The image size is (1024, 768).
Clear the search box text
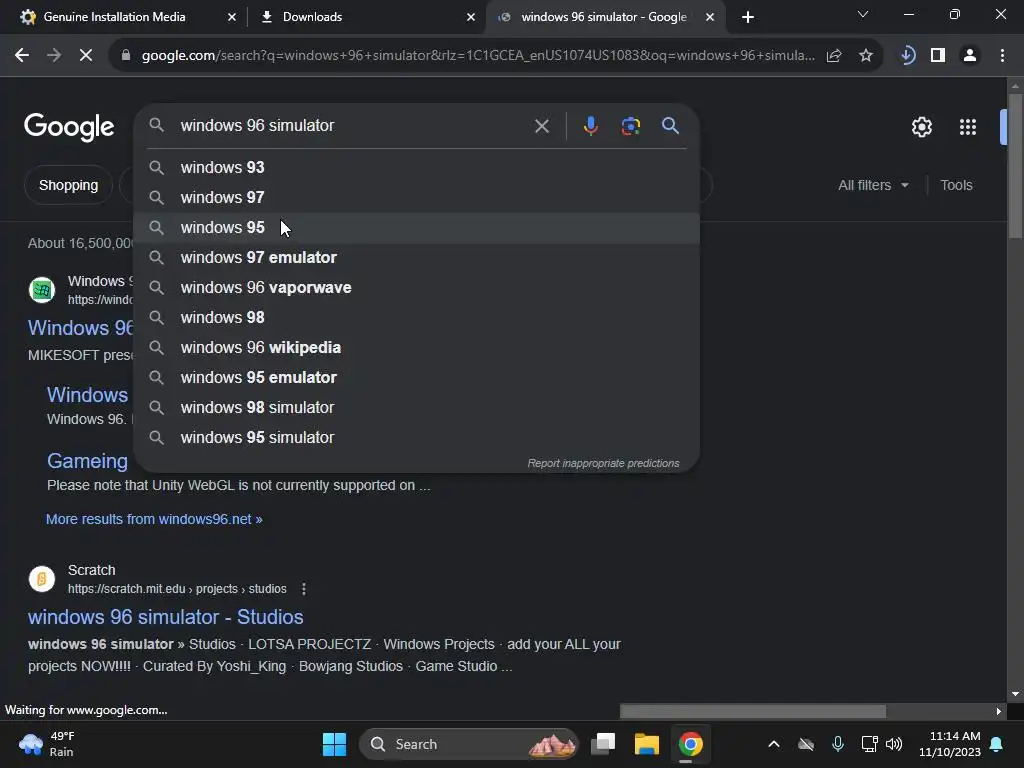pyautogui.click(x=542, y=126)
